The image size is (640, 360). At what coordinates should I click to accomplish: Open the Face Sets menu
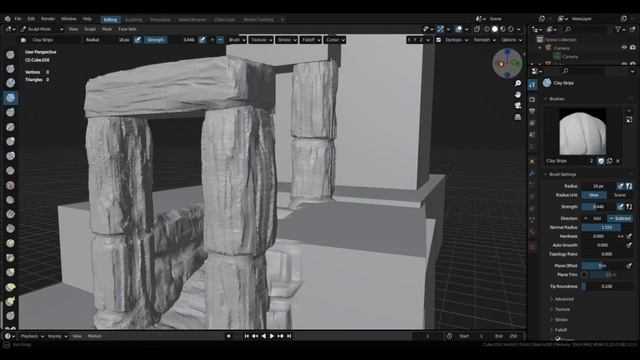127,29
